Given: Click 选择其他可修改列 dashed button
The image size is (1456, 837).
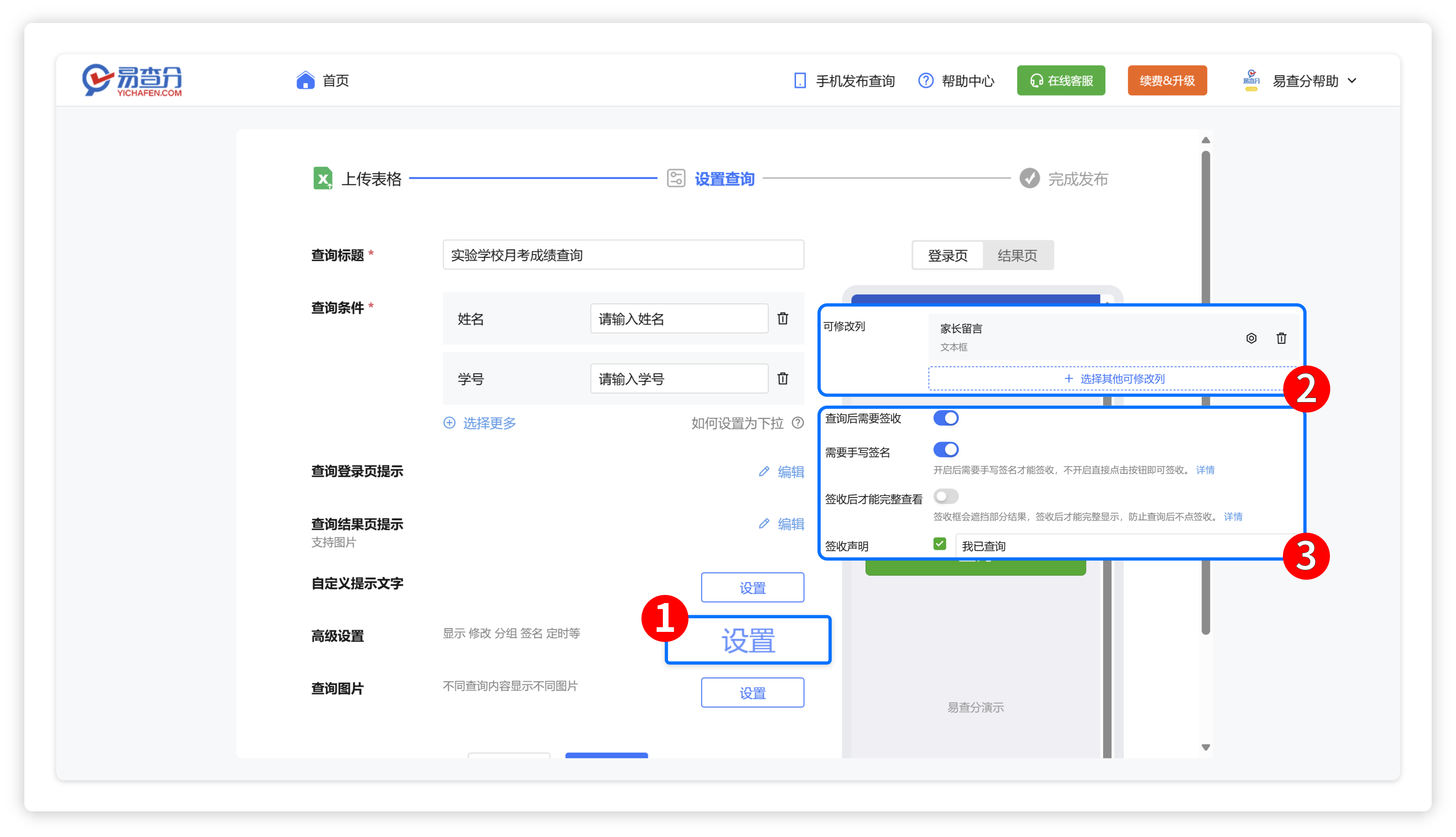Looking at the screenshot, I should point(1114,379).
